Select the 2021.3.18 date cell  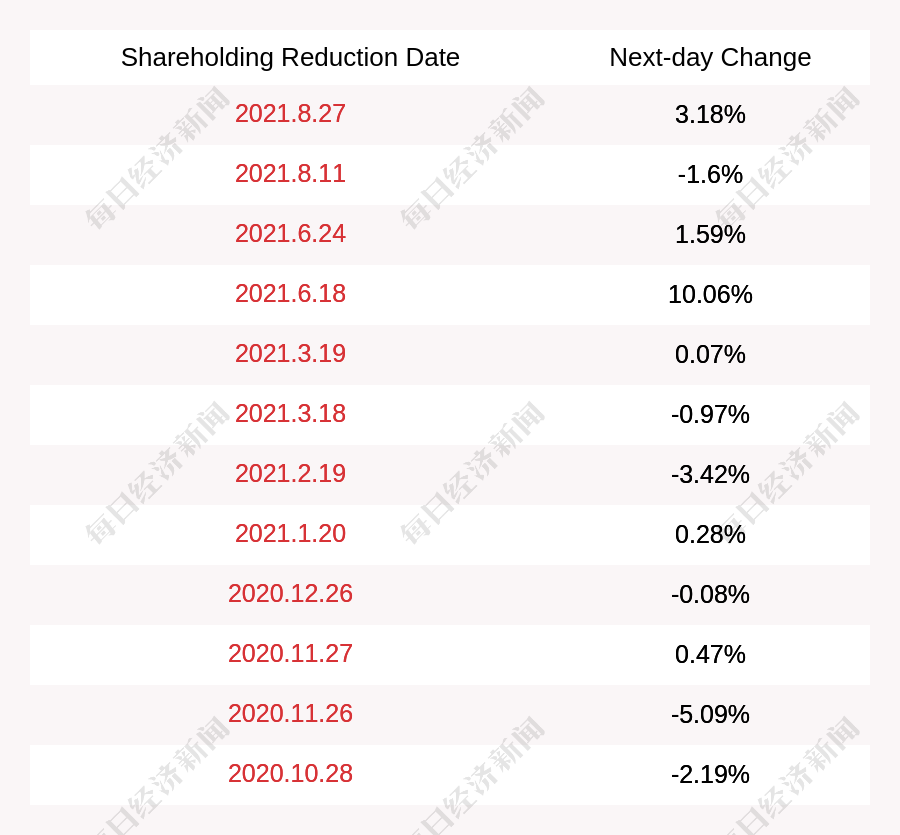(x=290, y=414)
